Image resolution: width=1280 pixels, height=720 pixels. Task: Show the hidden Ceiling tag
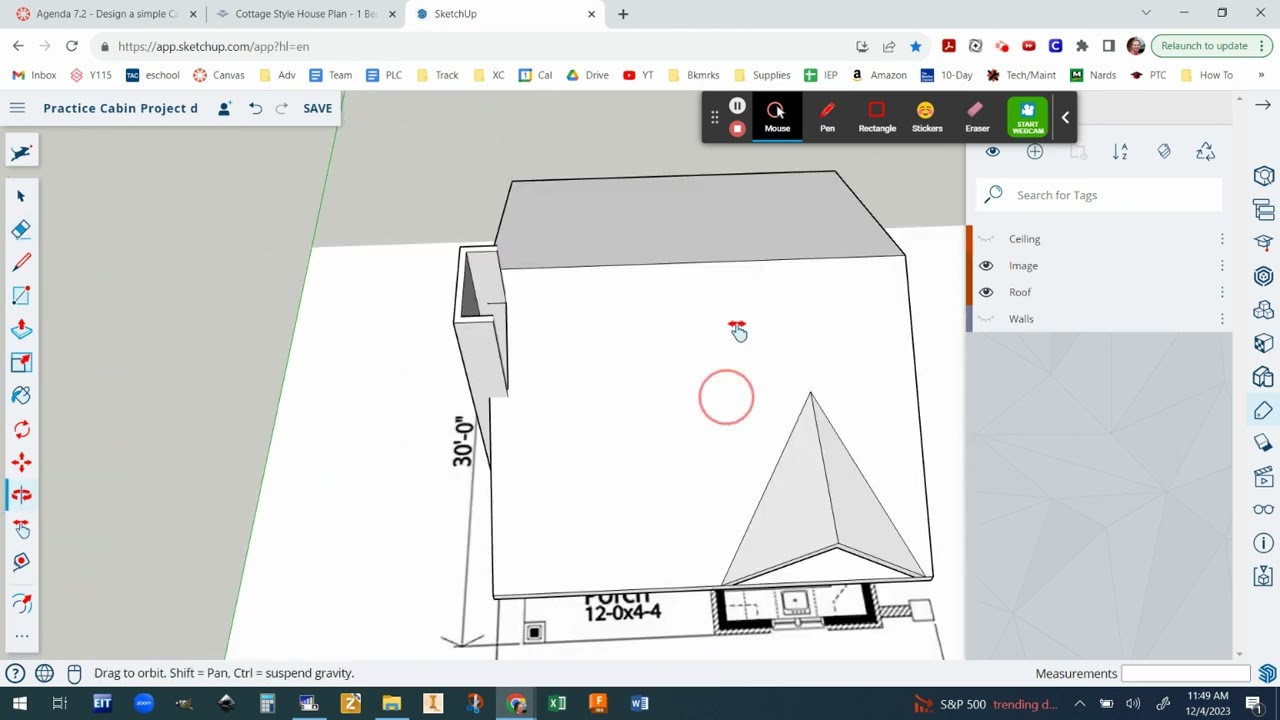pyautogui.click(x=987, y=239)
